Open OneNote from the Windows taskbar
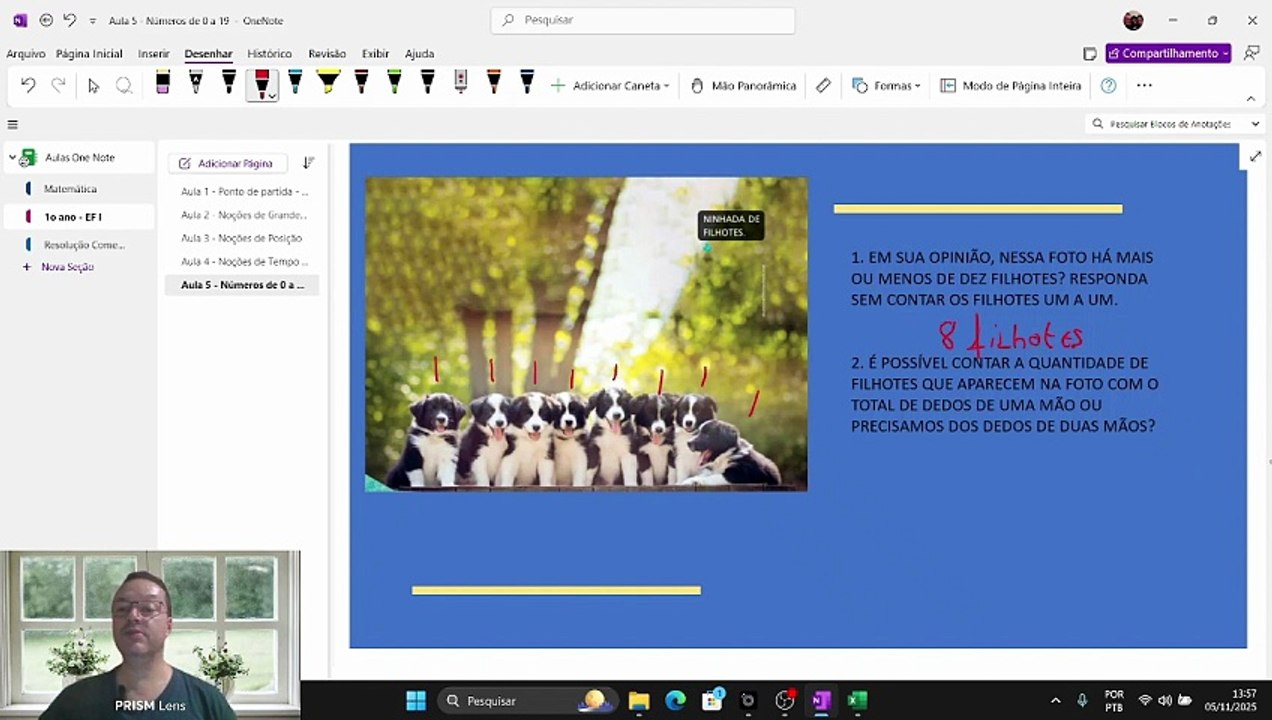Screen dimensions: 1272x720 820,700
